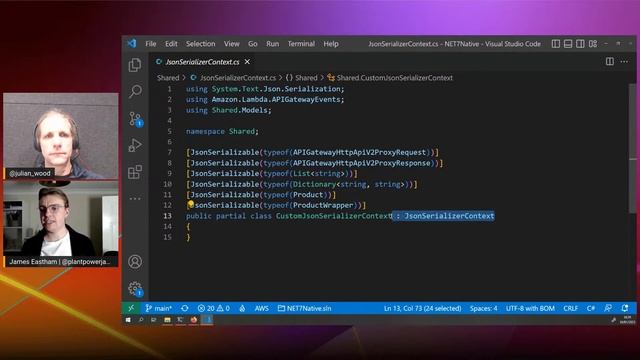The height and width of the screenshot is (360, 640).
Task: Click the flame icon in status bar
Action: 242,308
